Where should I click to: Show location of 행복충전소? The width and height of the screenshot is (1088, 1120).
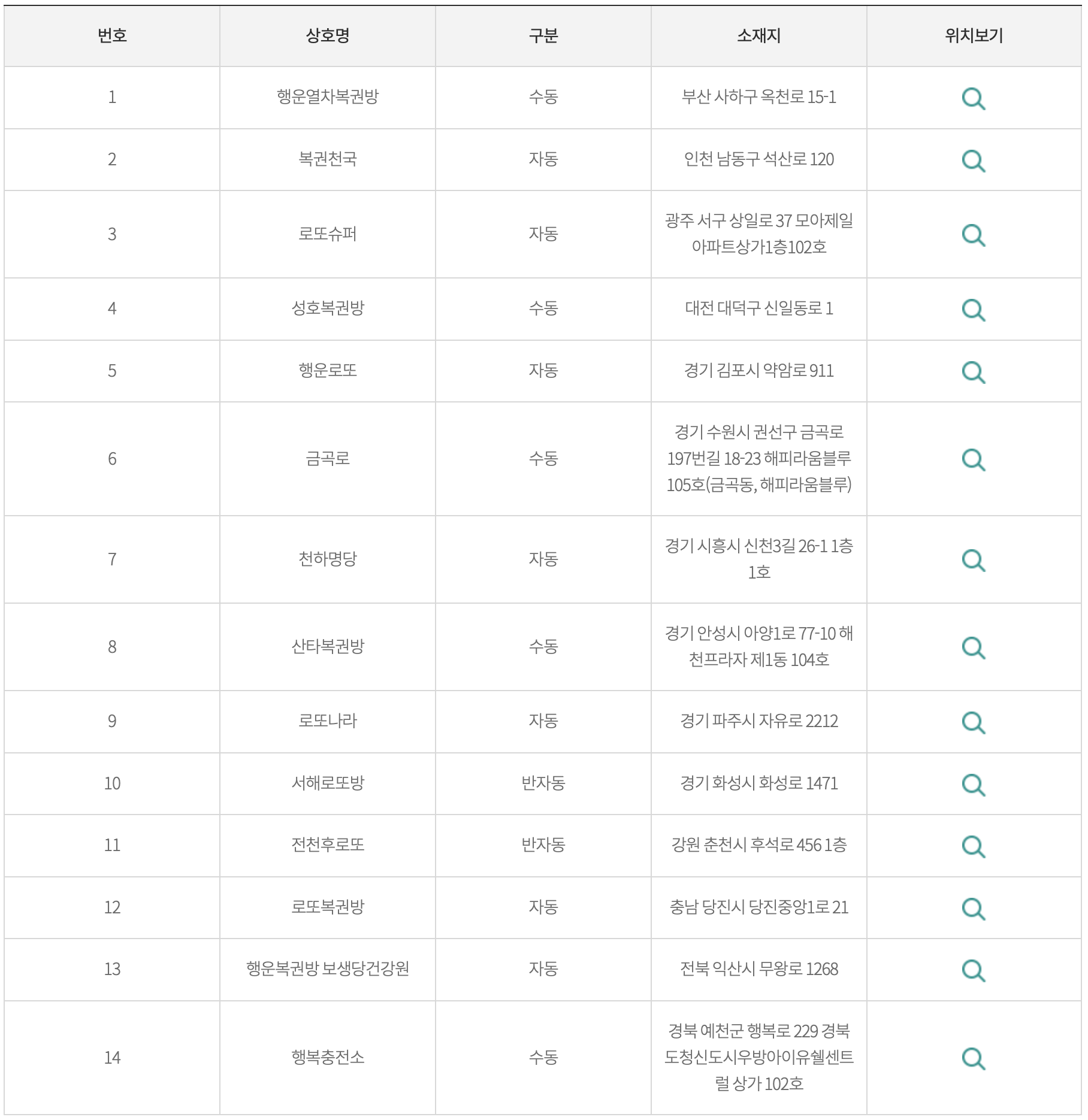pyautogui.click(x=974, y=1059)
